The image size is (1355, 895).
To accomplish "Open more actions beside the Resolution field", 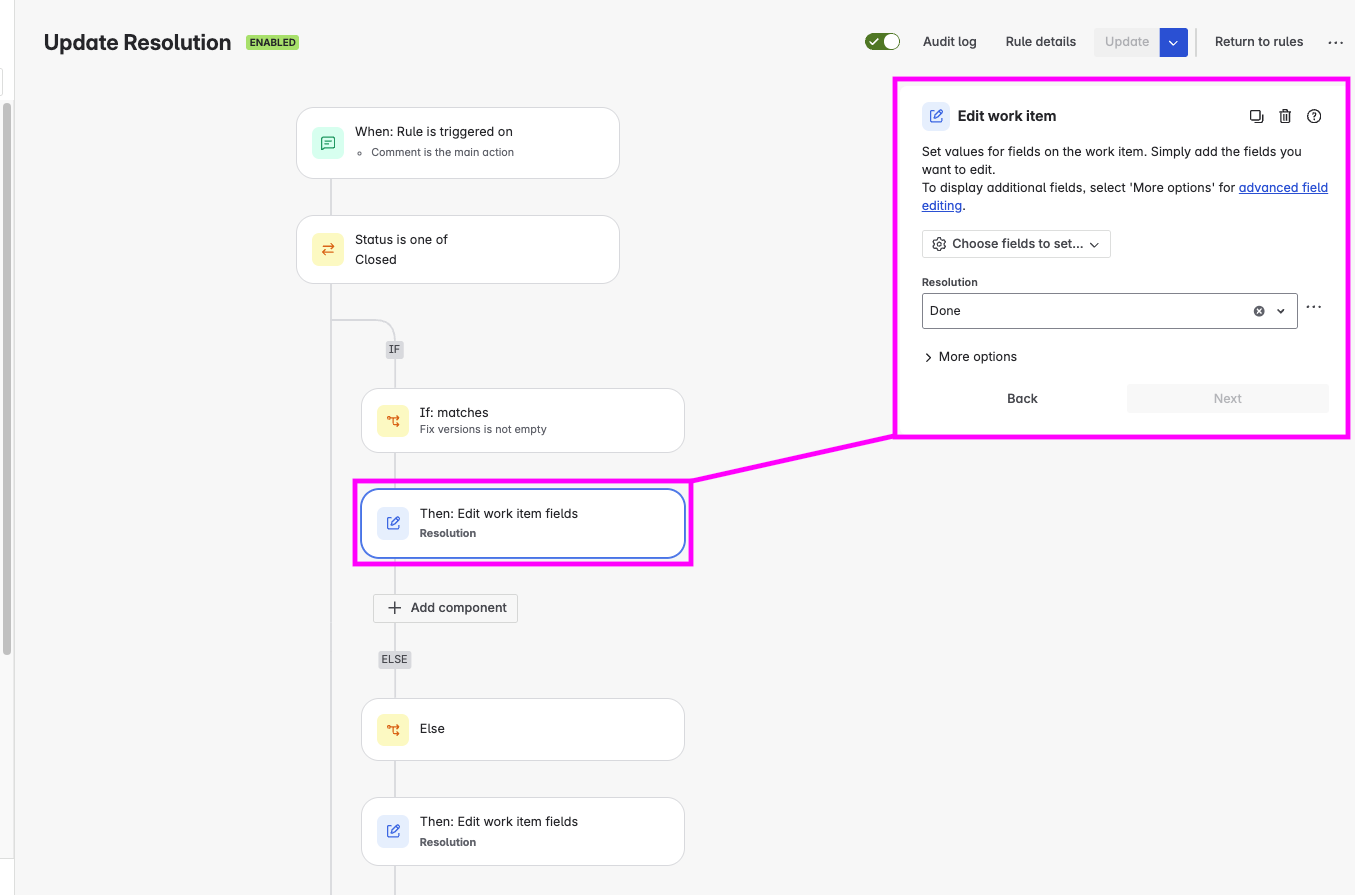I will pos(1314,308).
